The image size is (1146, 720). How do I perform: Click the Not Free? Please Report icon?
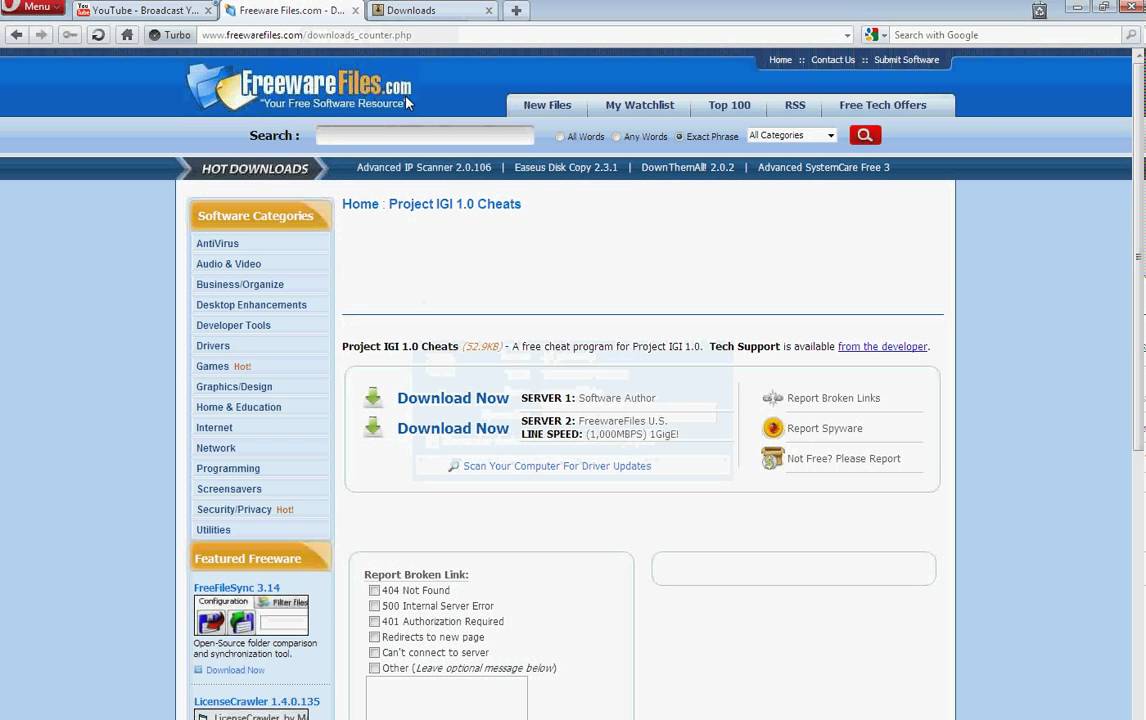pos(773,458)
